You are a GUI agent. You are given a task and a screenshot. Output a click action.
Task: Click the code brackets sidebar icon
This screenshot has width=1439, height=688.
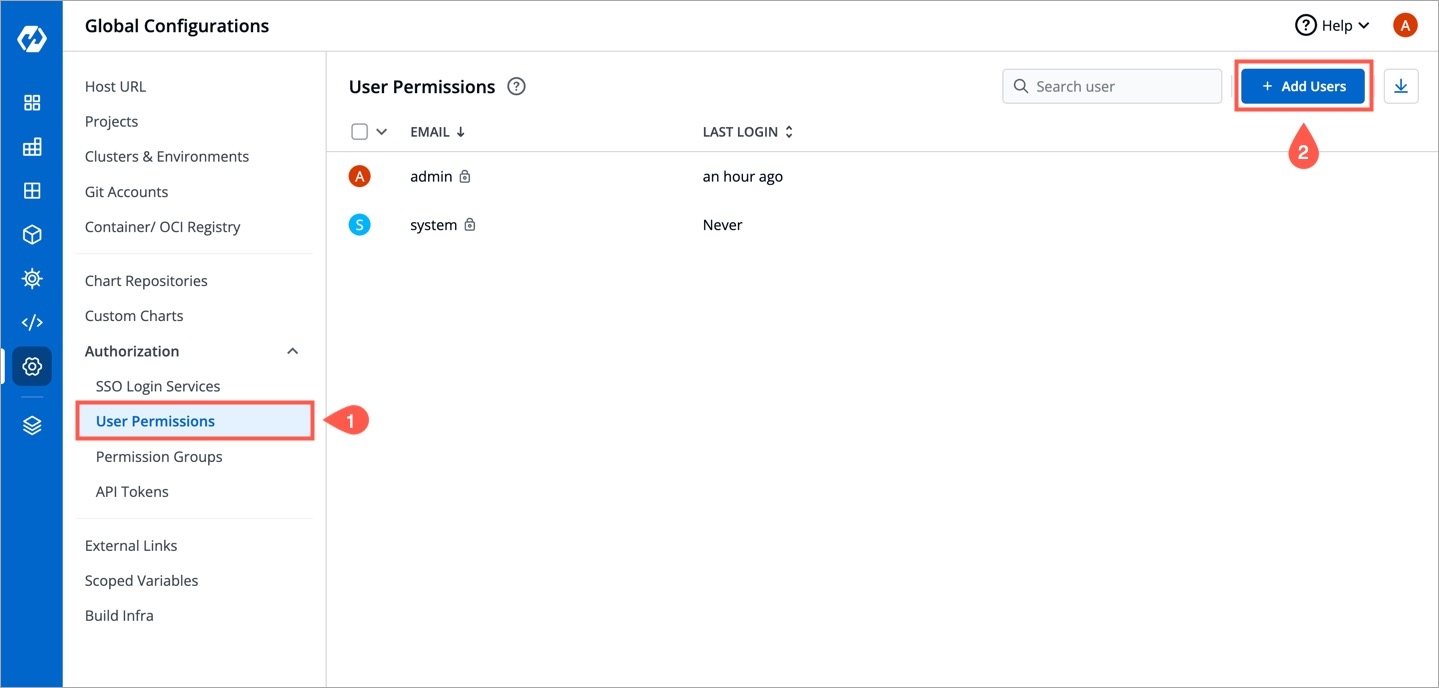[x=32, y=322]
